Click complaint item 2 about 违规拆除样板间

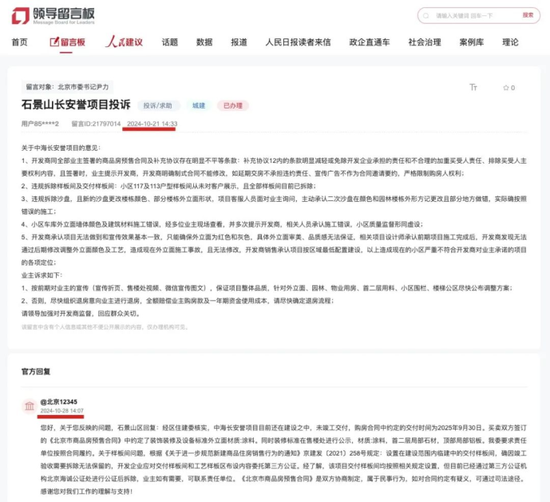click(x=168, y=186)
